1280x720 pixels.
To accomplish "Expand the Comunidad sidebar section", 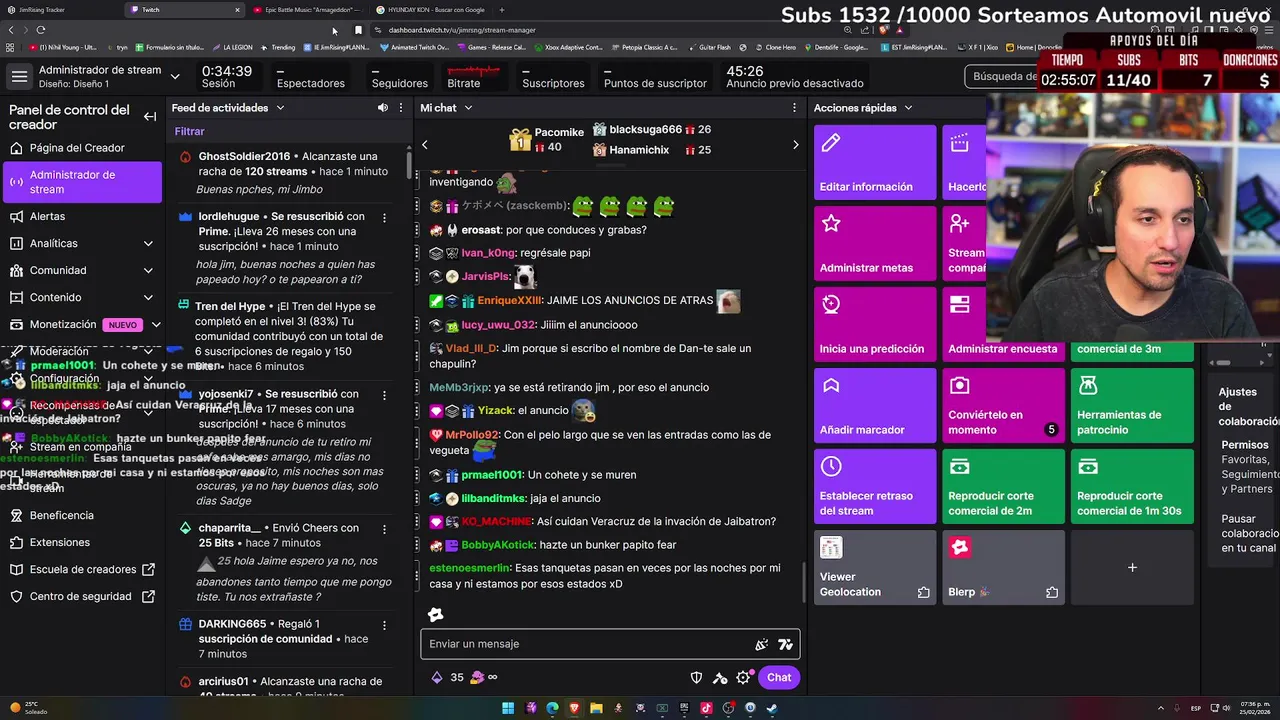I will coord(148,270).
